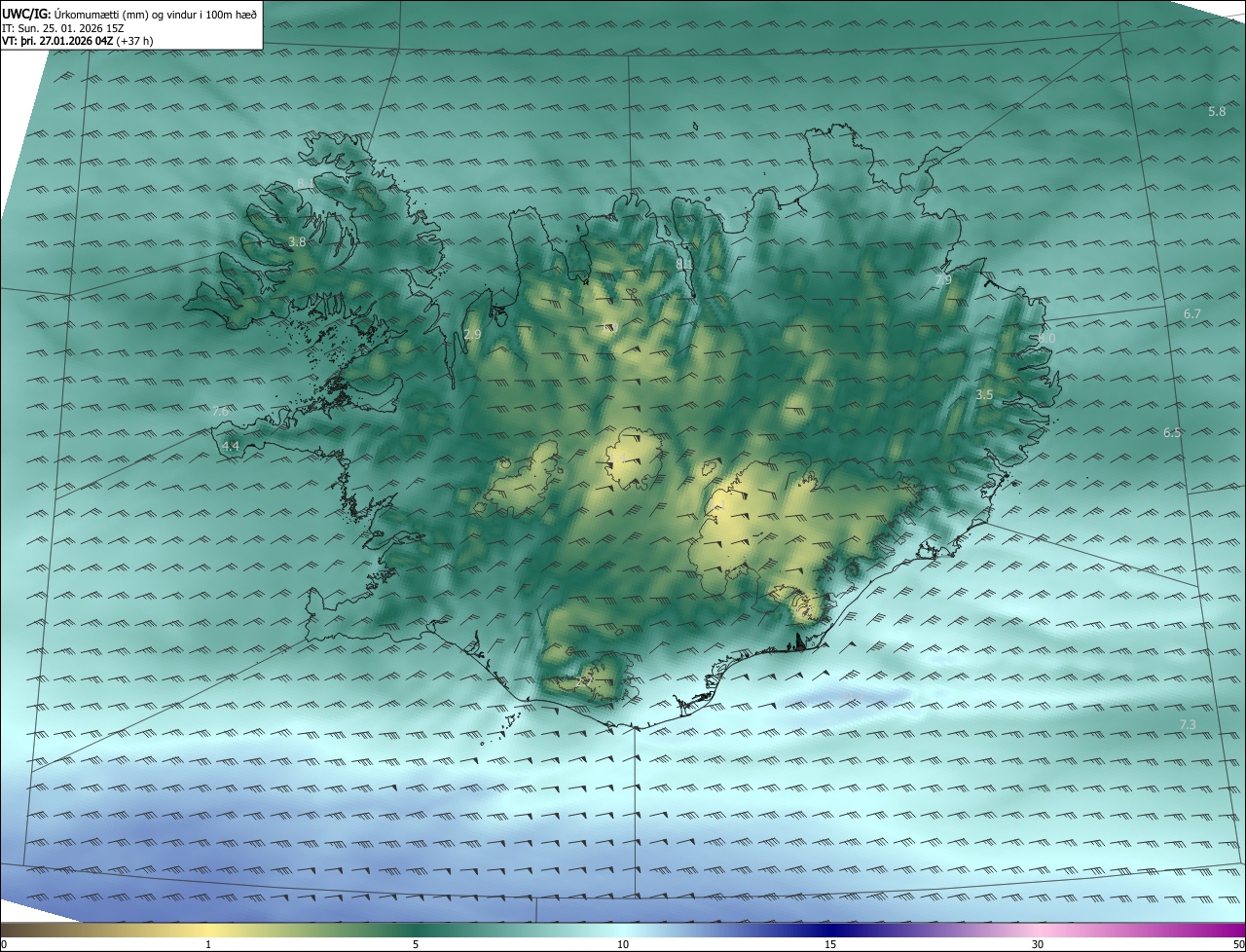
Task: Click the 4.4 value label
Action: click(231, 447)
